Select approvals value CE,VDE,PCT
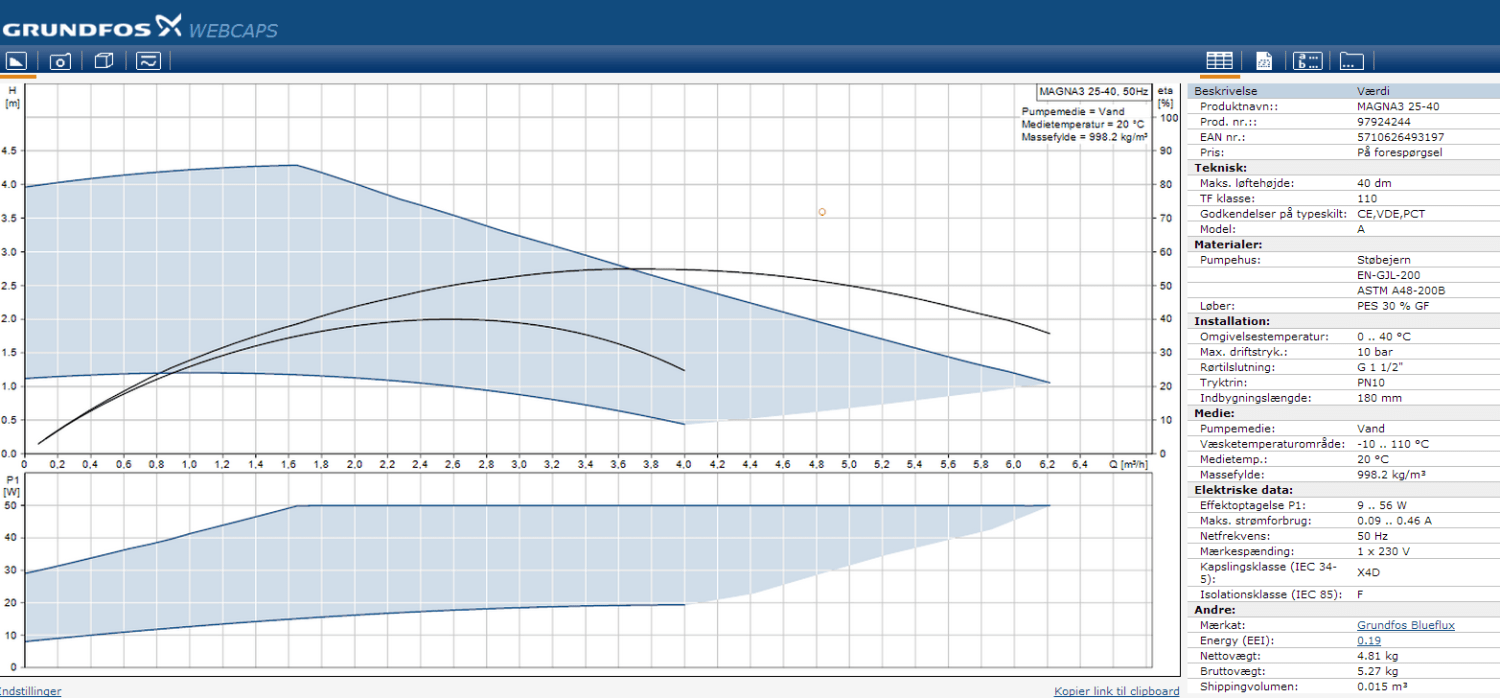The width and height of the screenshot is (1500, 698). [x=1392, y=214]
